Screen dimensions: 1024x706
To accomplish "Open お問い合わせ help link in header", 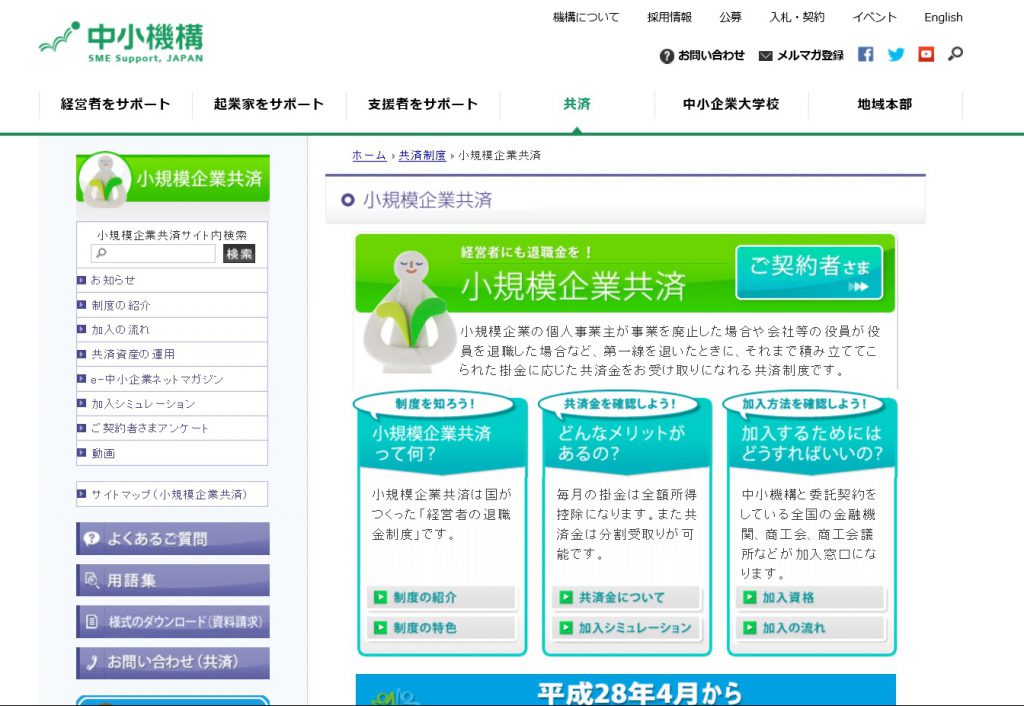I will [702, 56].
